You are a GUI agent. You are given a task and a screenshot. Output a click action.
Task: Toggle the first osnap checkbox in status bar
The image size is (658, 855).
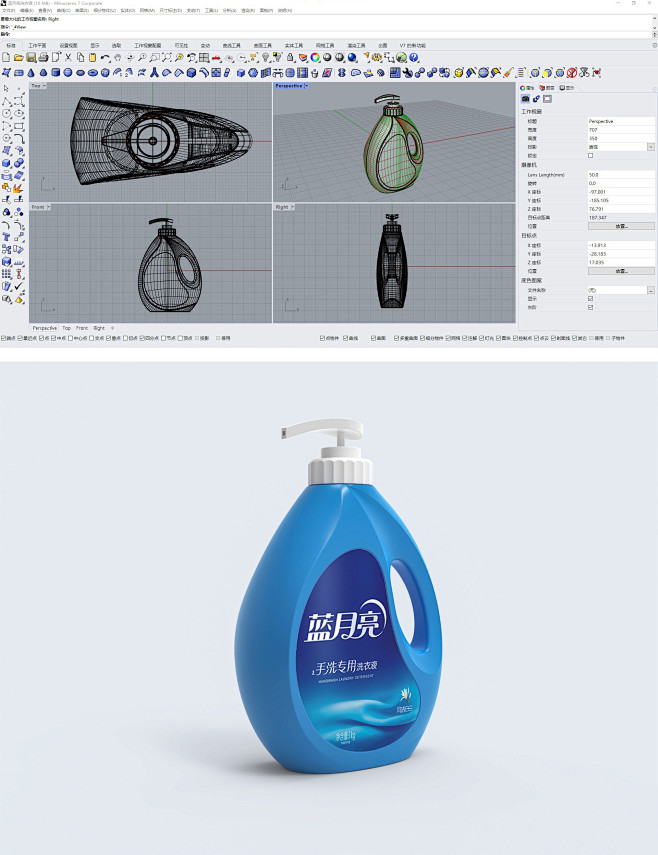[4, 338]
